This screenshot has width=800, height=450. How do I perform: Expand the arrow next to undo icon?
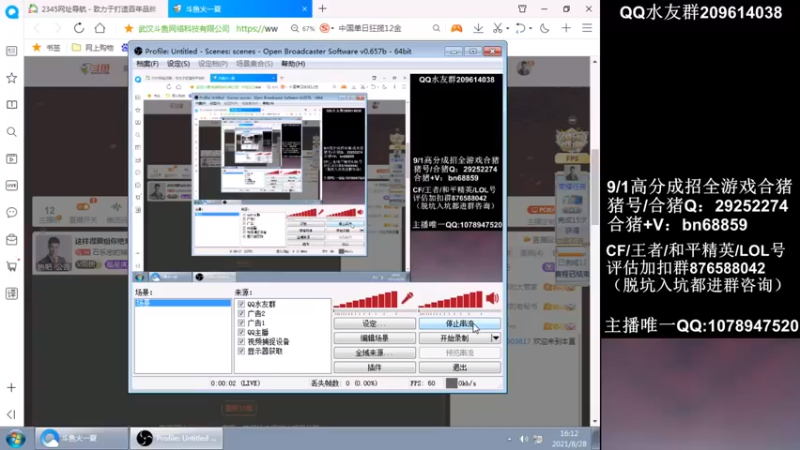[x=531, y=29]
